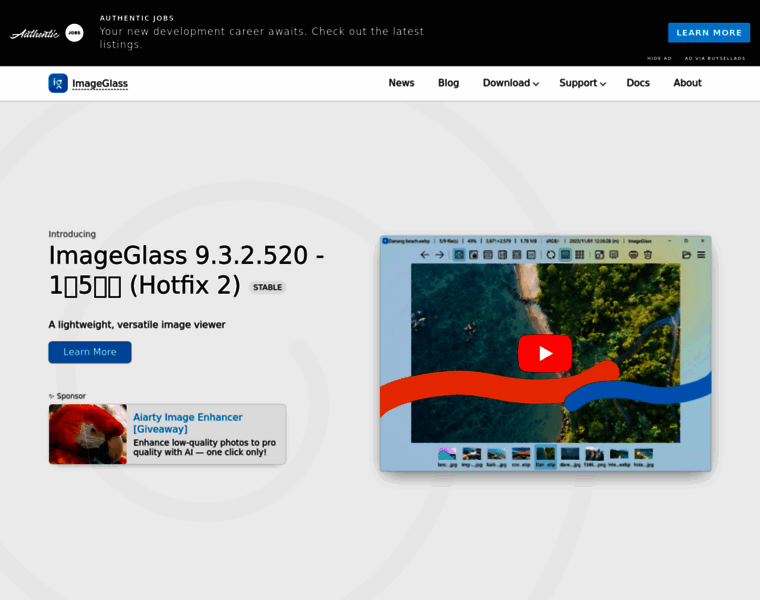Screen dimensions: 760x600
Task: Open the Blog page
Action: point(448,83)
